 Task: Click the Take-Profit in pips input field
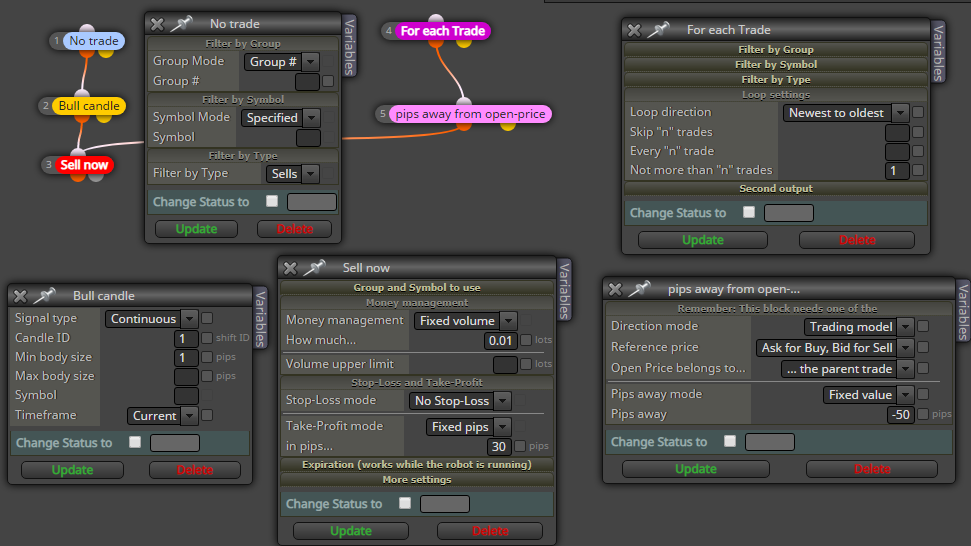pyautogui.click(x=499, y=446)
